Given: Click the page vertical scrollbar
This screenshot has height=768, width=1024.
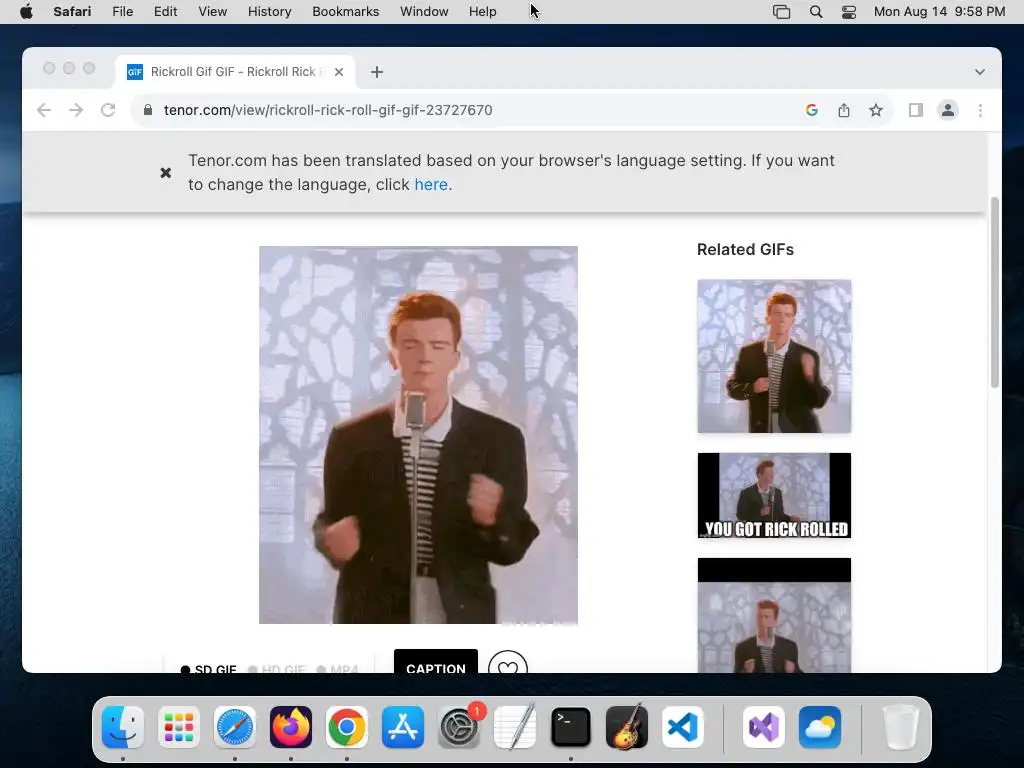Looking at the screenshot, I should click(x=995, y=292).
